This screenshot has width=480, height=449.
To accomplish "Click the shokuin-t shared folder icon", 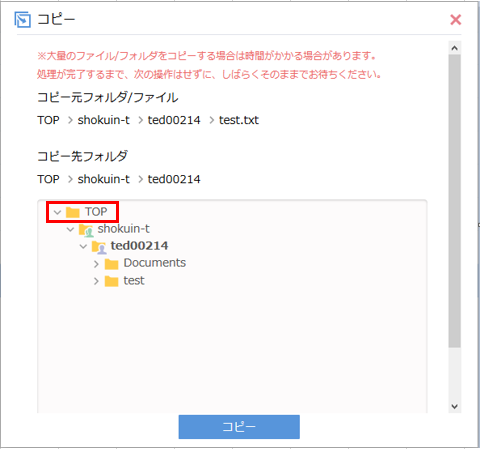I will 86,230.
